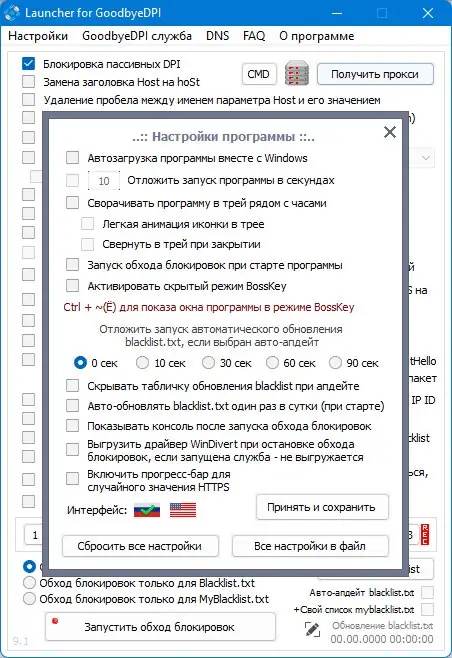Select the 0 сек delay radio
Viewport: 452px width, 658px height.
[80, 363]
